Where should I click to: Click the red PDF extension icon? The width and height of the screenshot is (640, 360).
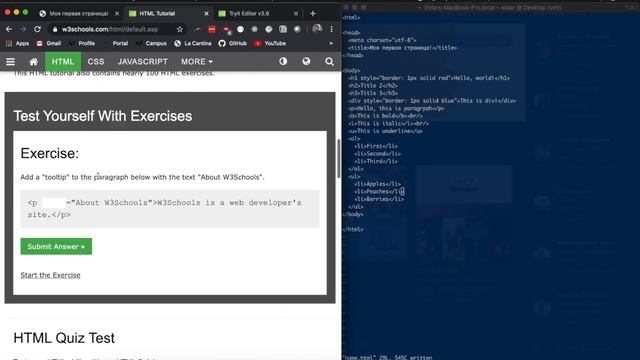tap(212, 29)
